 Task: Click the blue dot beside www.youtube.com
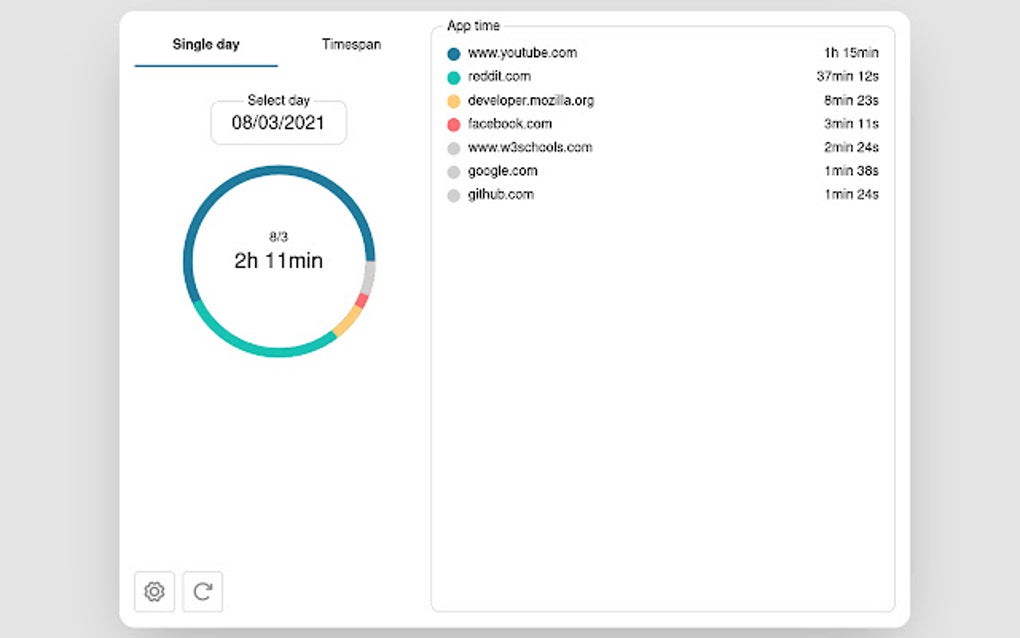(x=455, y=52)
